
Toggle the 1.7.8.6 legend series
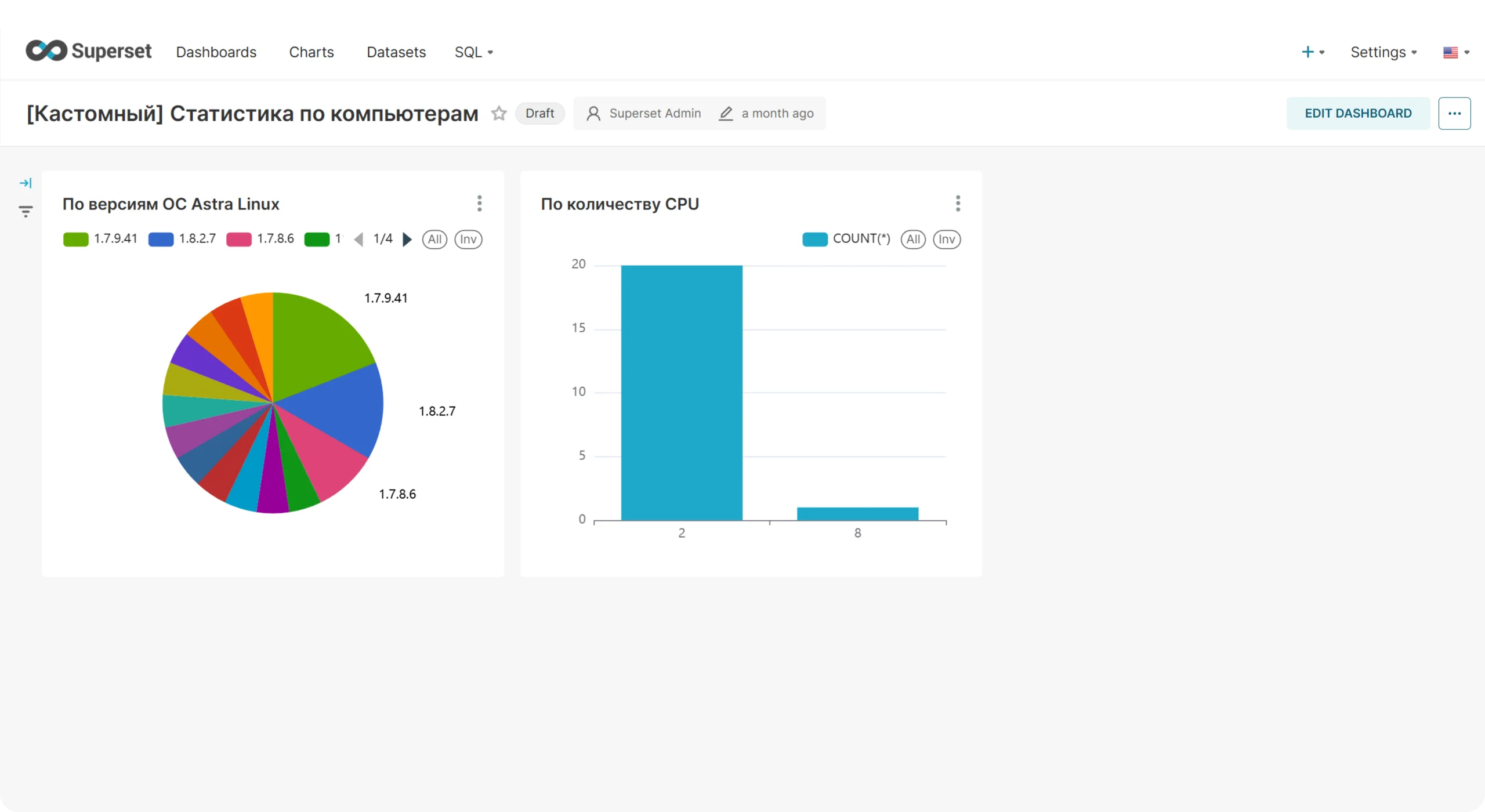pos(260,239)
